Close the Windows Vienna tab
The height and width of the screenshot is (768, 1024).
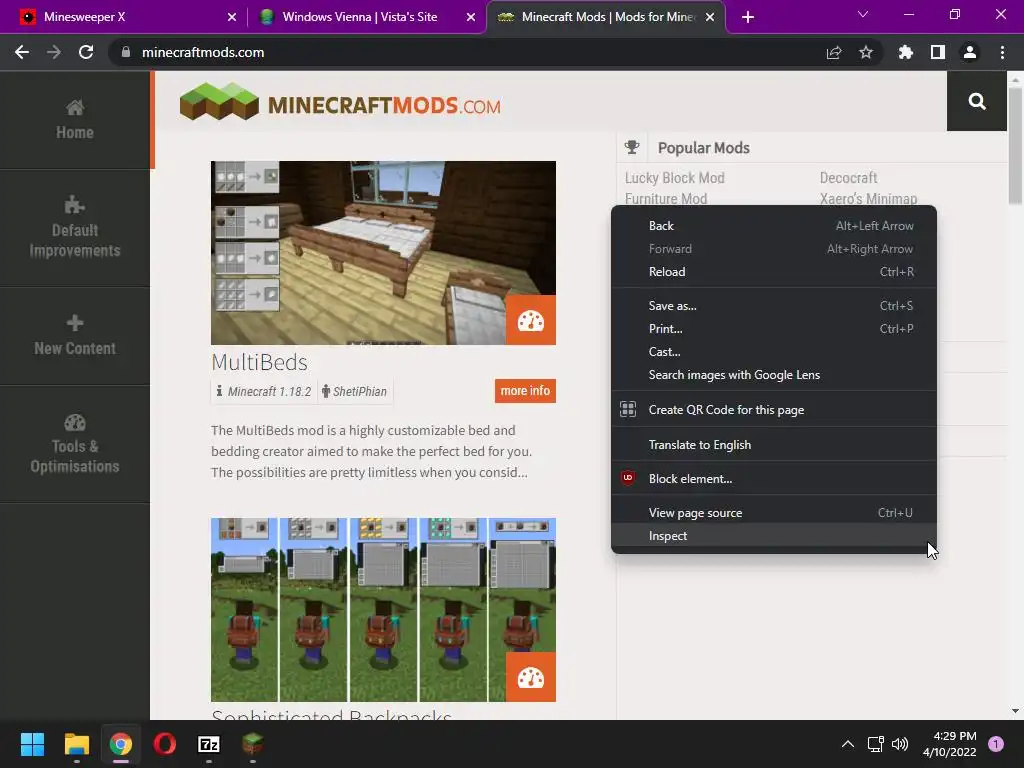[x=471, y=17]
